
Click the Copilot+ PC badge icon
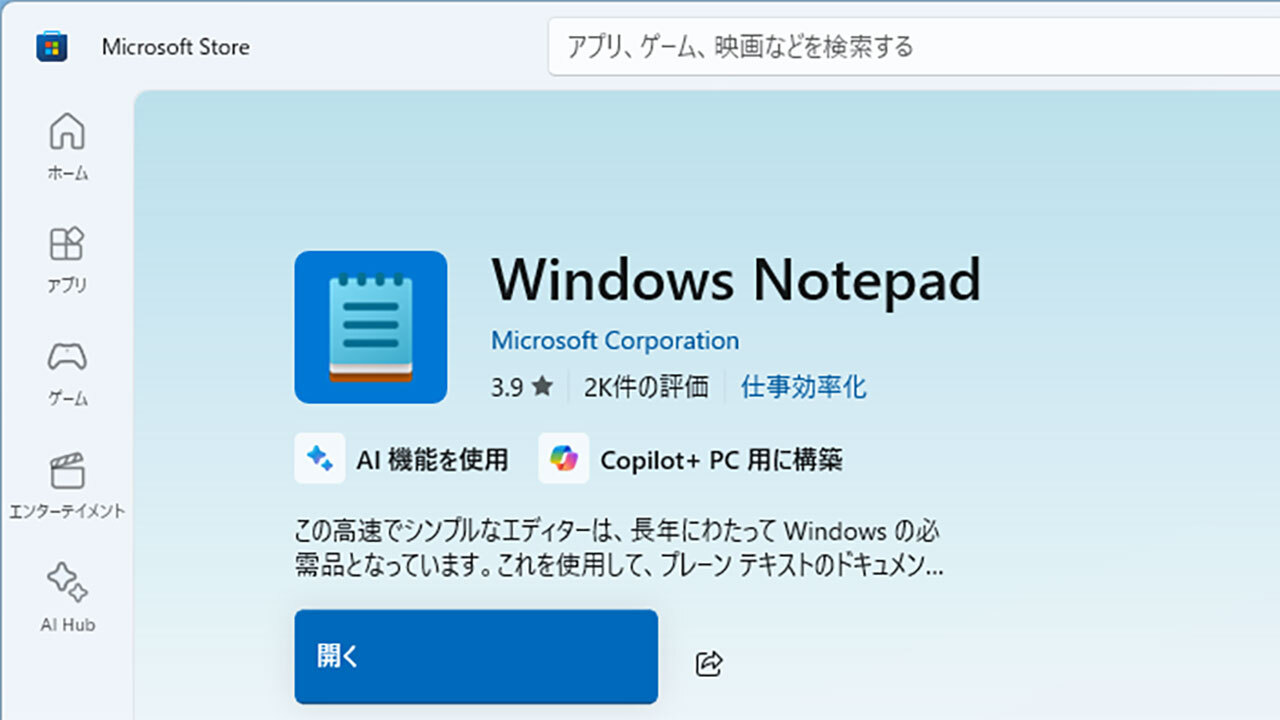(564, 459)
